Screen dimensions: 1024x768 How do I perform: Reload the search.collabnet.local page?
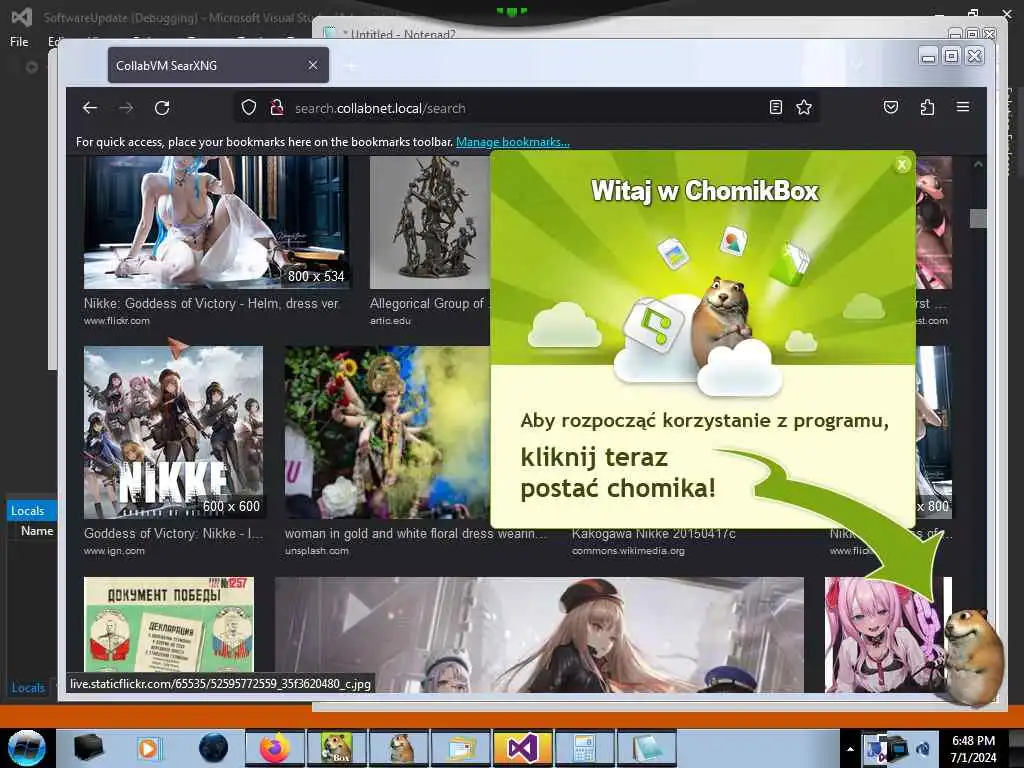tap(162, 108)
